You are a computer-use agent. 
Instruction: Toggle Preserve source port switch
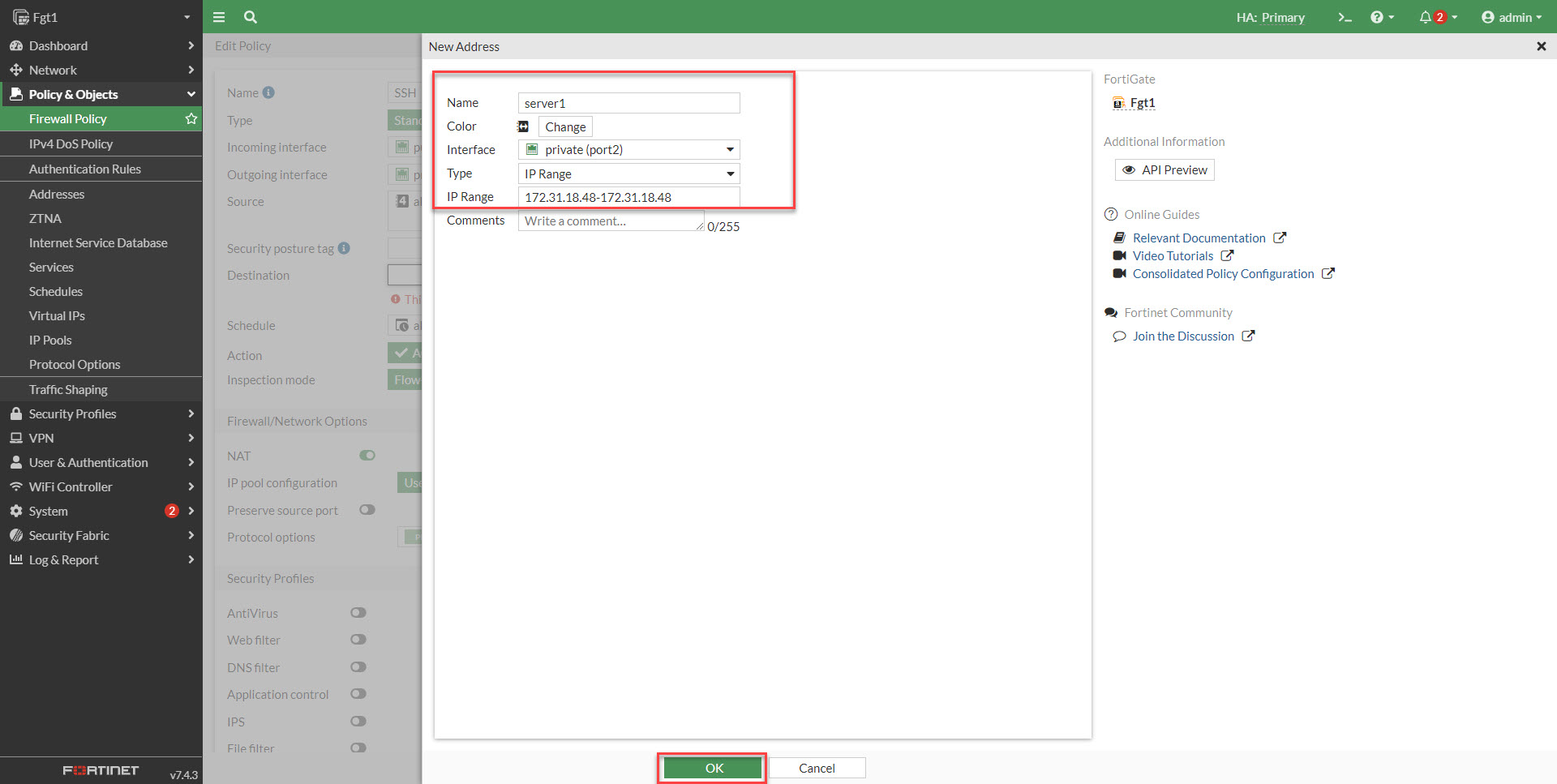367,510
